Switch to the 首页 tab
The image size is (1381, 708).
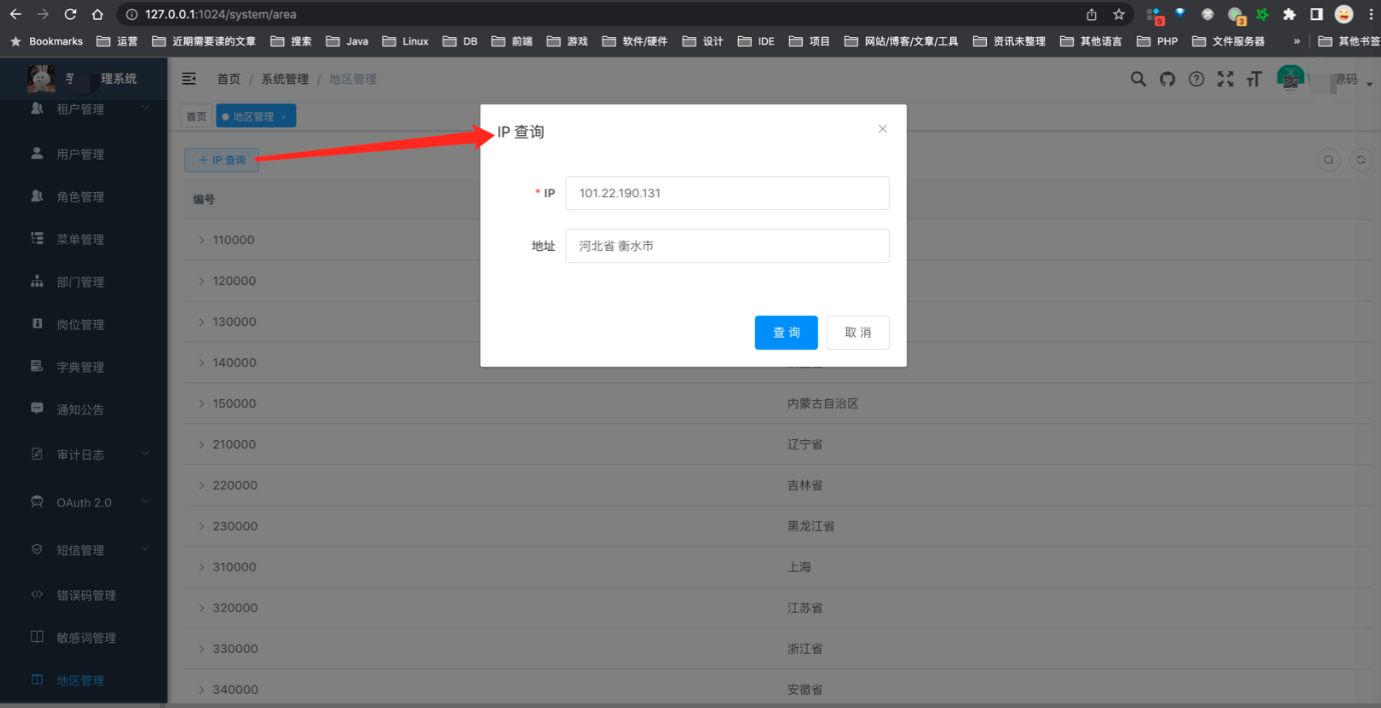196,117
